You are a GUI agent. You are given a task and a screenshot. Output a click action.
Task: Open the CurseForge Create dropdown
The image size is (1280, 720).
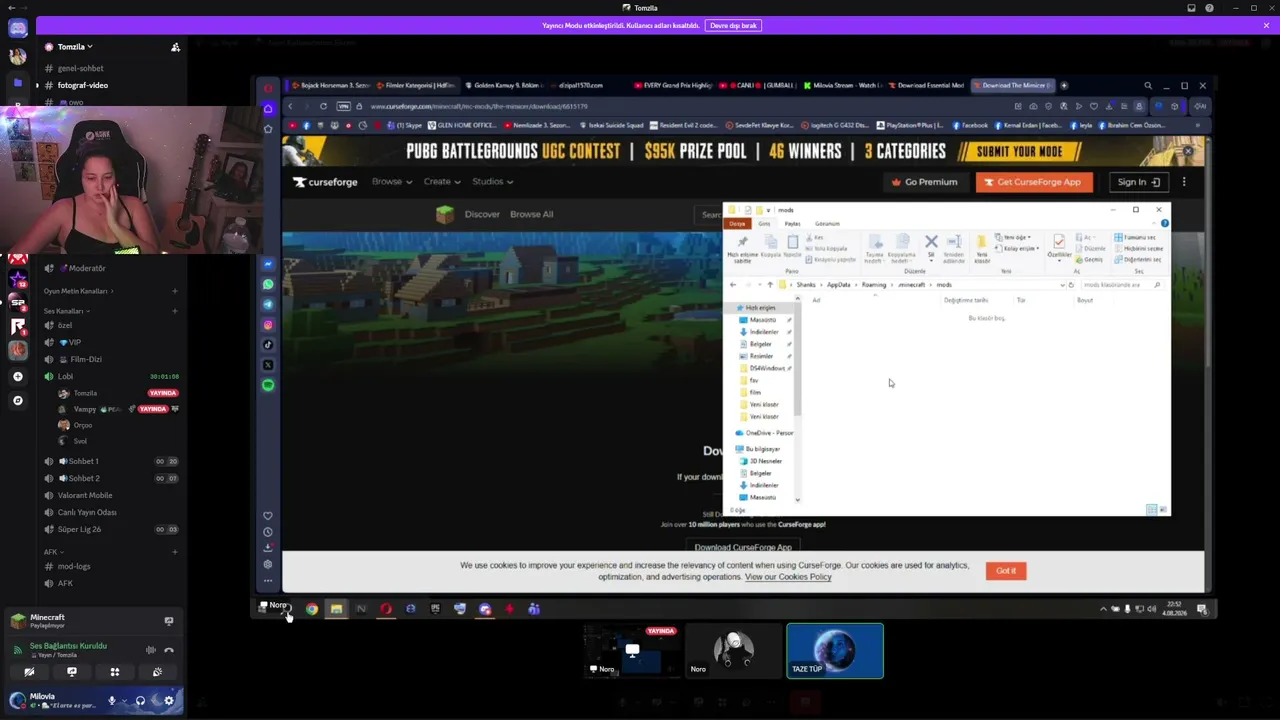[x=442, y=182]
